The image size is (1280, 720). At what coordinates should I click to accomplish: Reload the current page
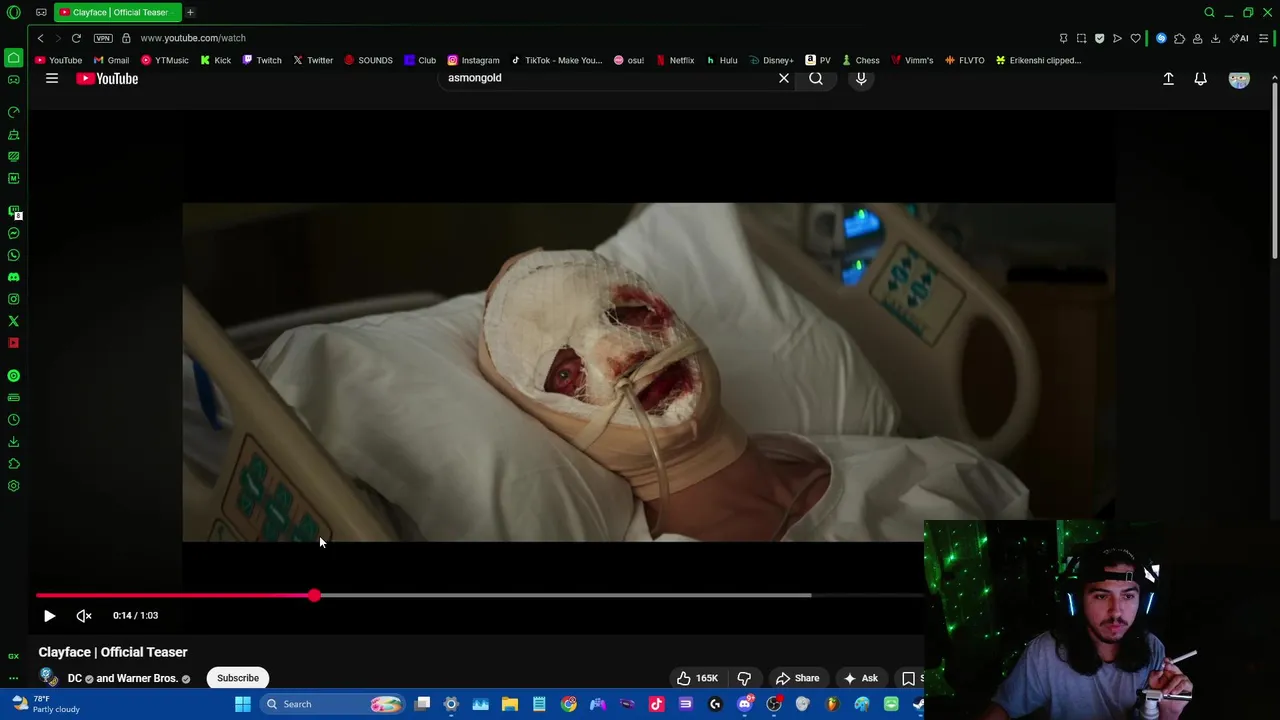pyautogui.click(x=76, y=38)
